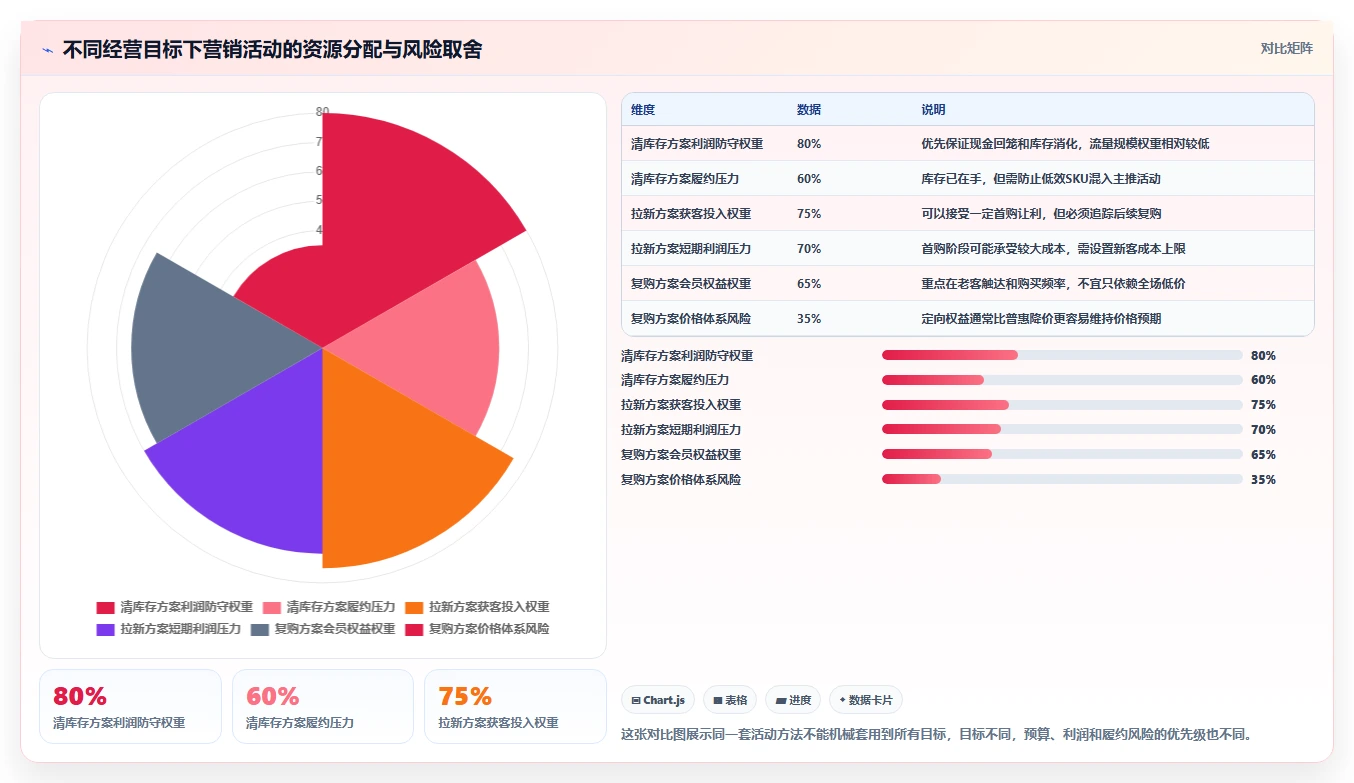
Task: Click progress bar for 清库存方案履约压力
Action: 1062,380
